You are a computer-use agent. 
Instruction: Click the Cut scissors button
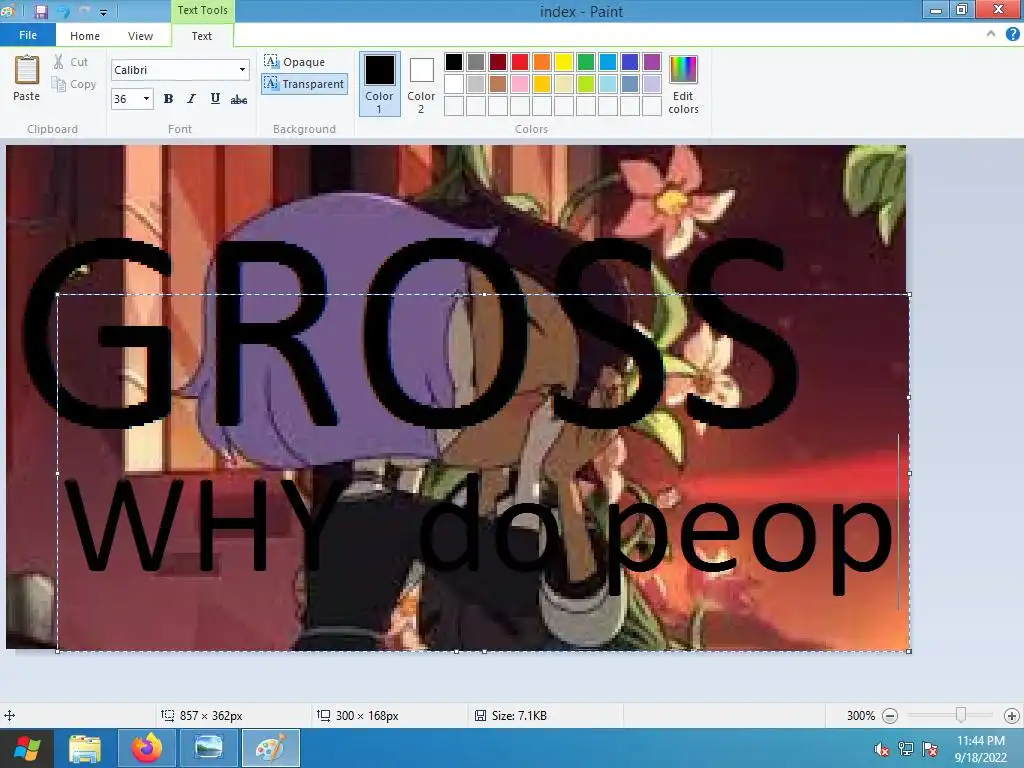[x=71, y=62]
